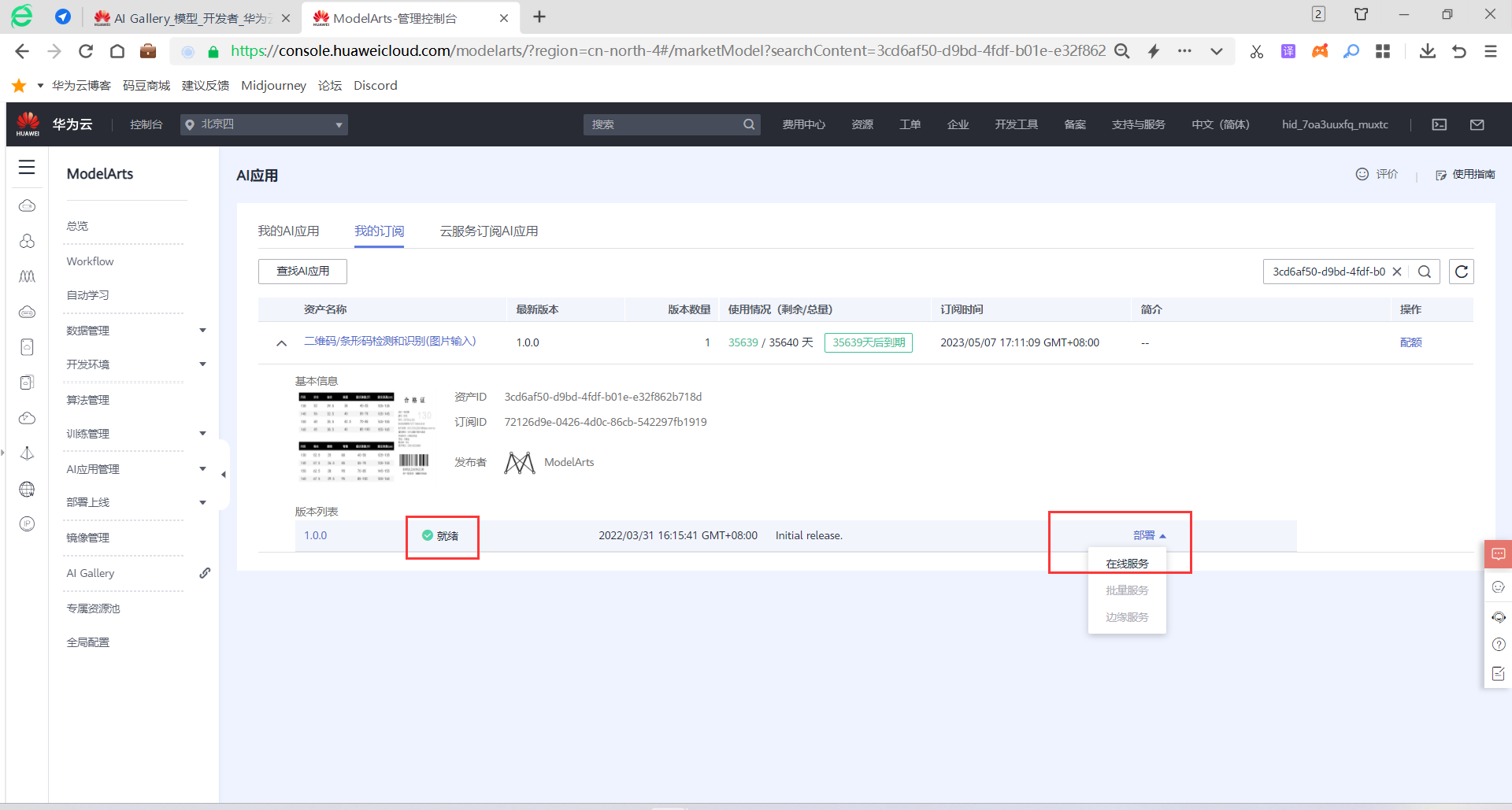Open the browser apps grid icon
Viewport: 1512px width, 810px height.
pyautogui.click(x=1383, y=51)
